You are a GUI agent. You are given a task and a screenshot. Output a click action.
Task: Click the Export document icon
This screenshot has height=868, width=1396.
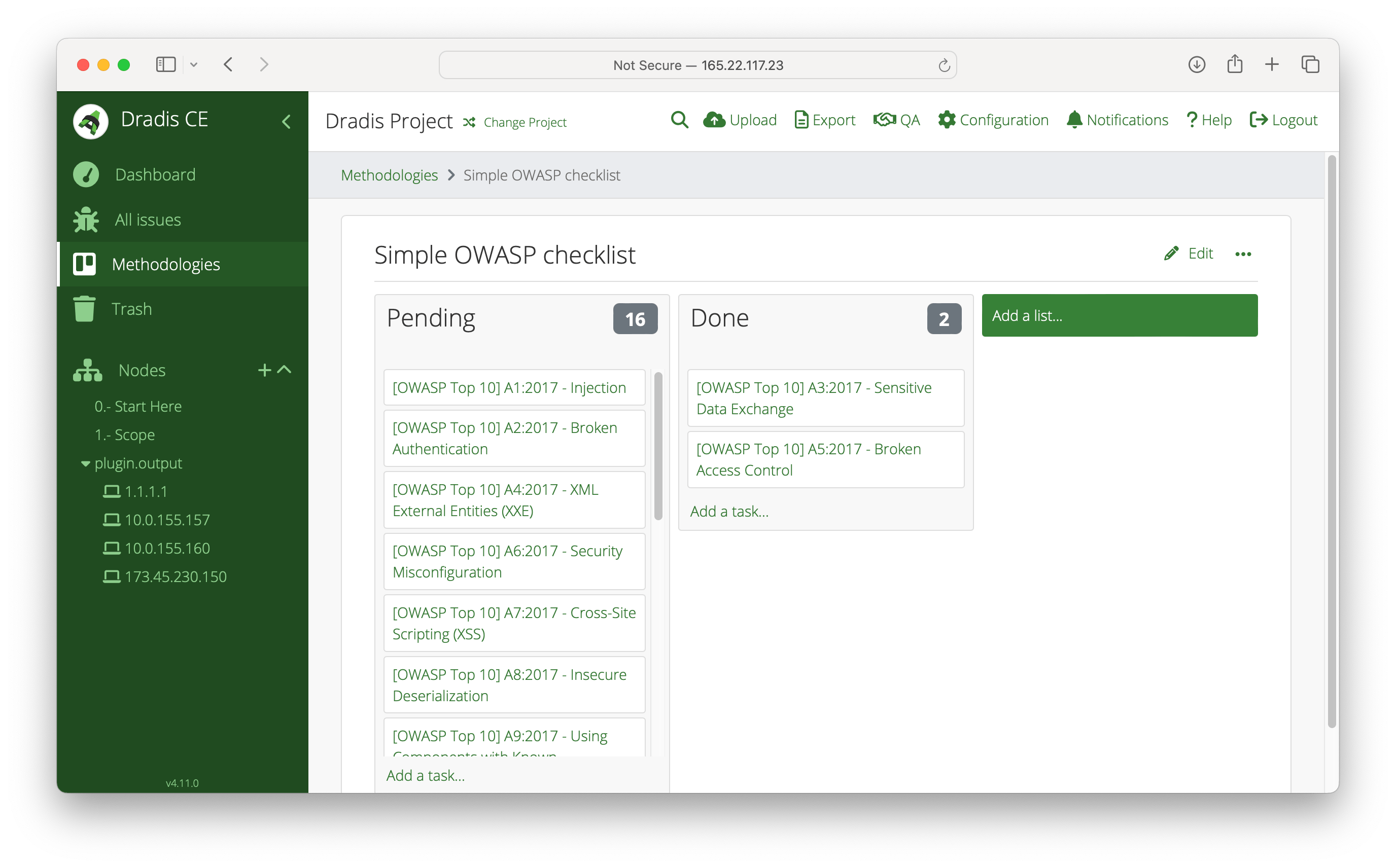801,120
